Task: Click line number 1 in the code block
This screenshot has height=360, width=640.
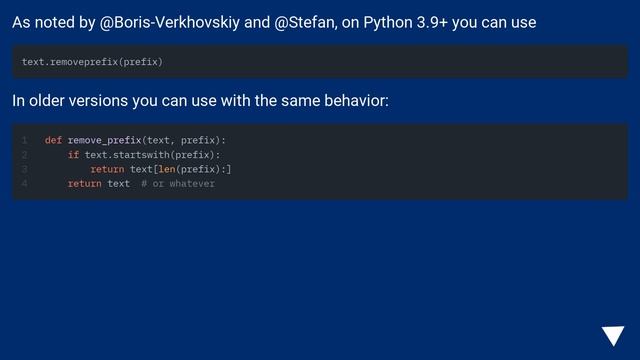Action: click(x=25, y=140)
